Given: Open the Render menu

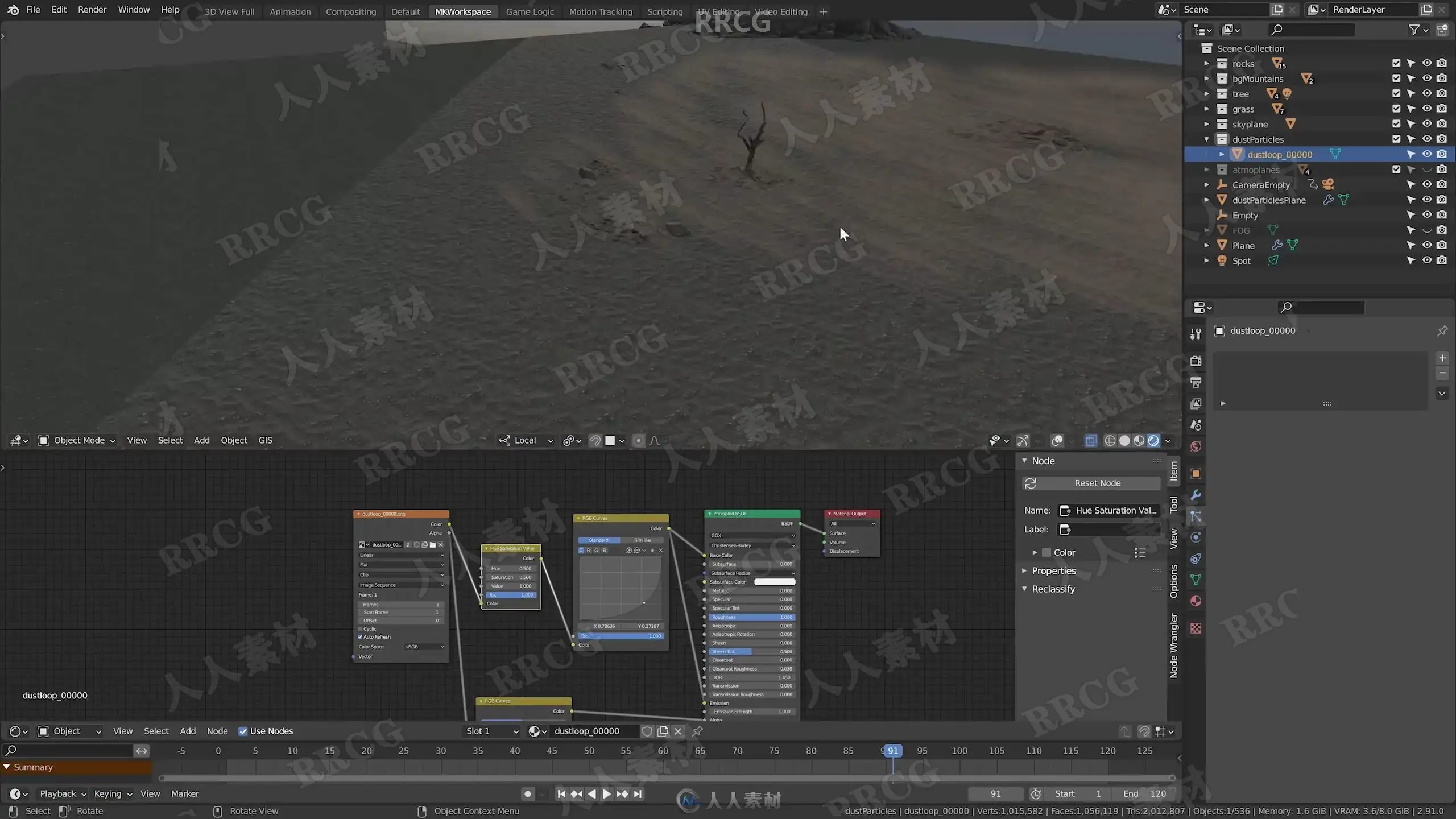Looking at the screenshot, I should (92, 10).
